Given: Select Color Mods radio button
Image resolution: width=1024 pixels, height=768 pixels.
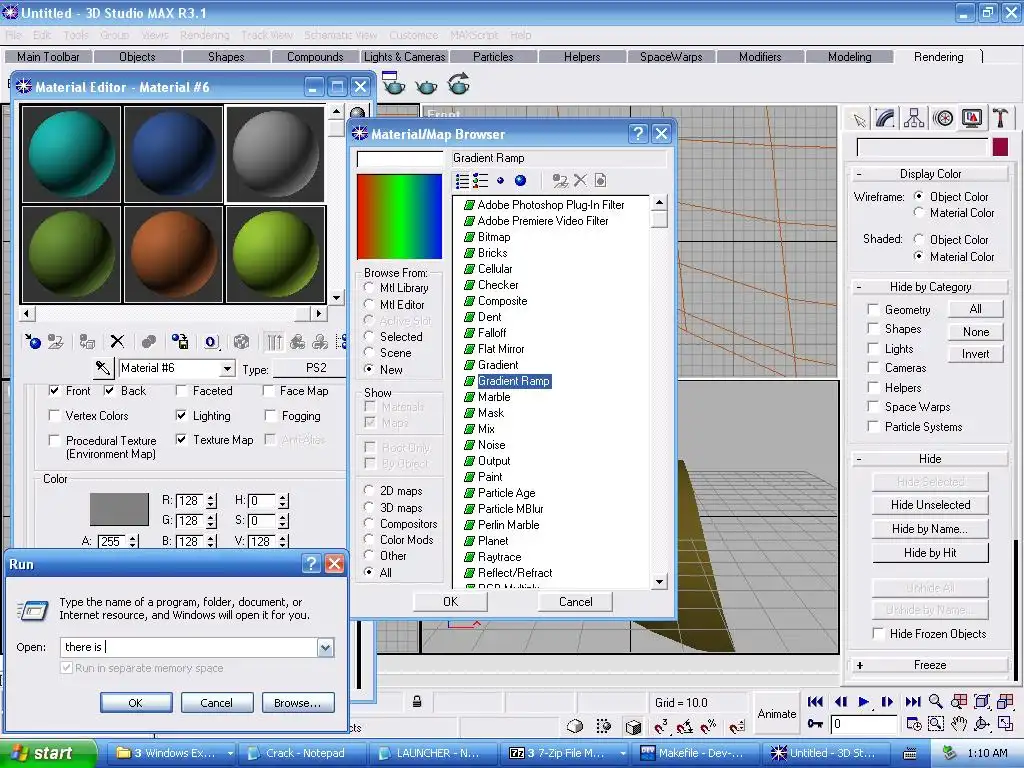Looking at the screenshot, I should coord(370,539).
